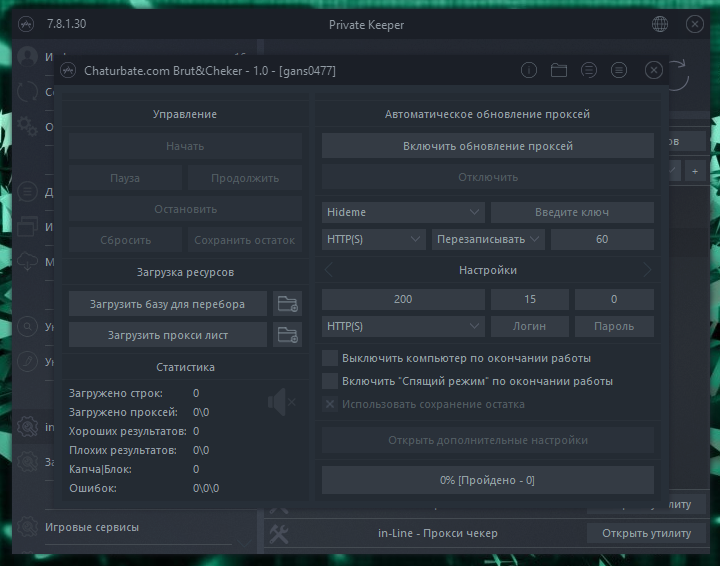
Task: Click the info icon in Brut&Cheker title bar
Action: click(x=529, y=70)
